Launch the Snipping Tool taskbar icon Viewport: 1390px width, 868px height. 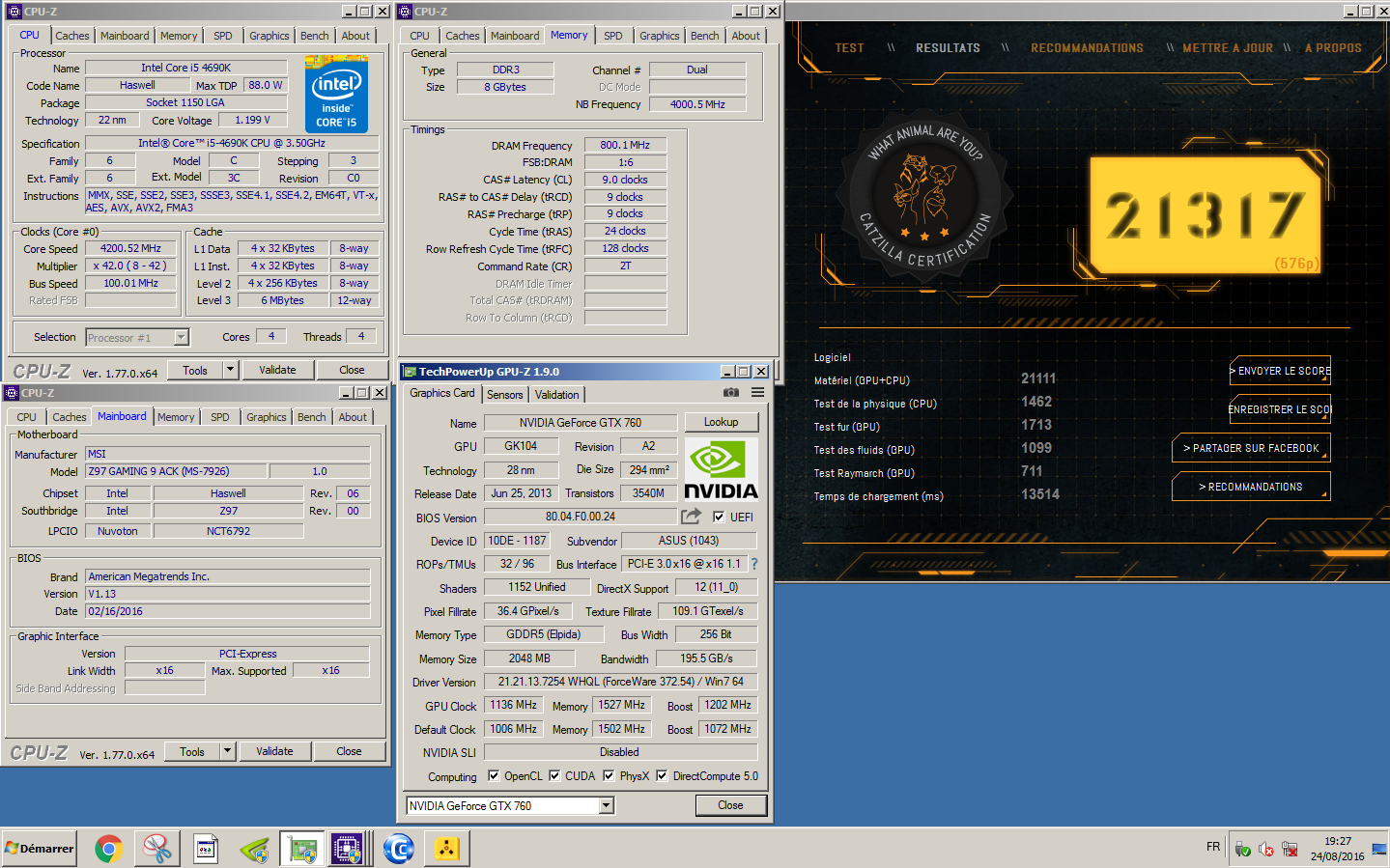157,849
